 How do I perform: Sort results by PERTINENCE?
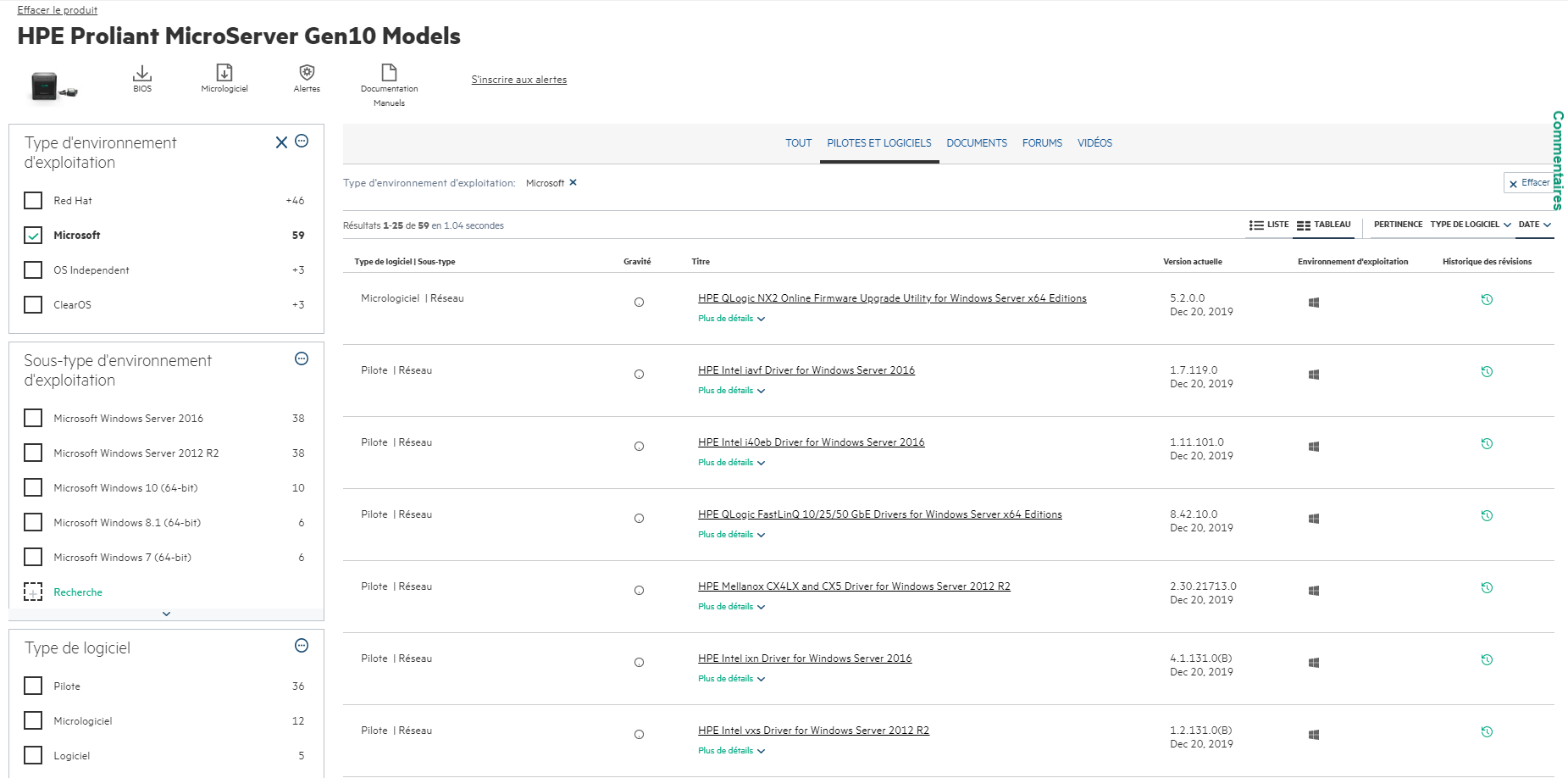(x=1398, y=225)
